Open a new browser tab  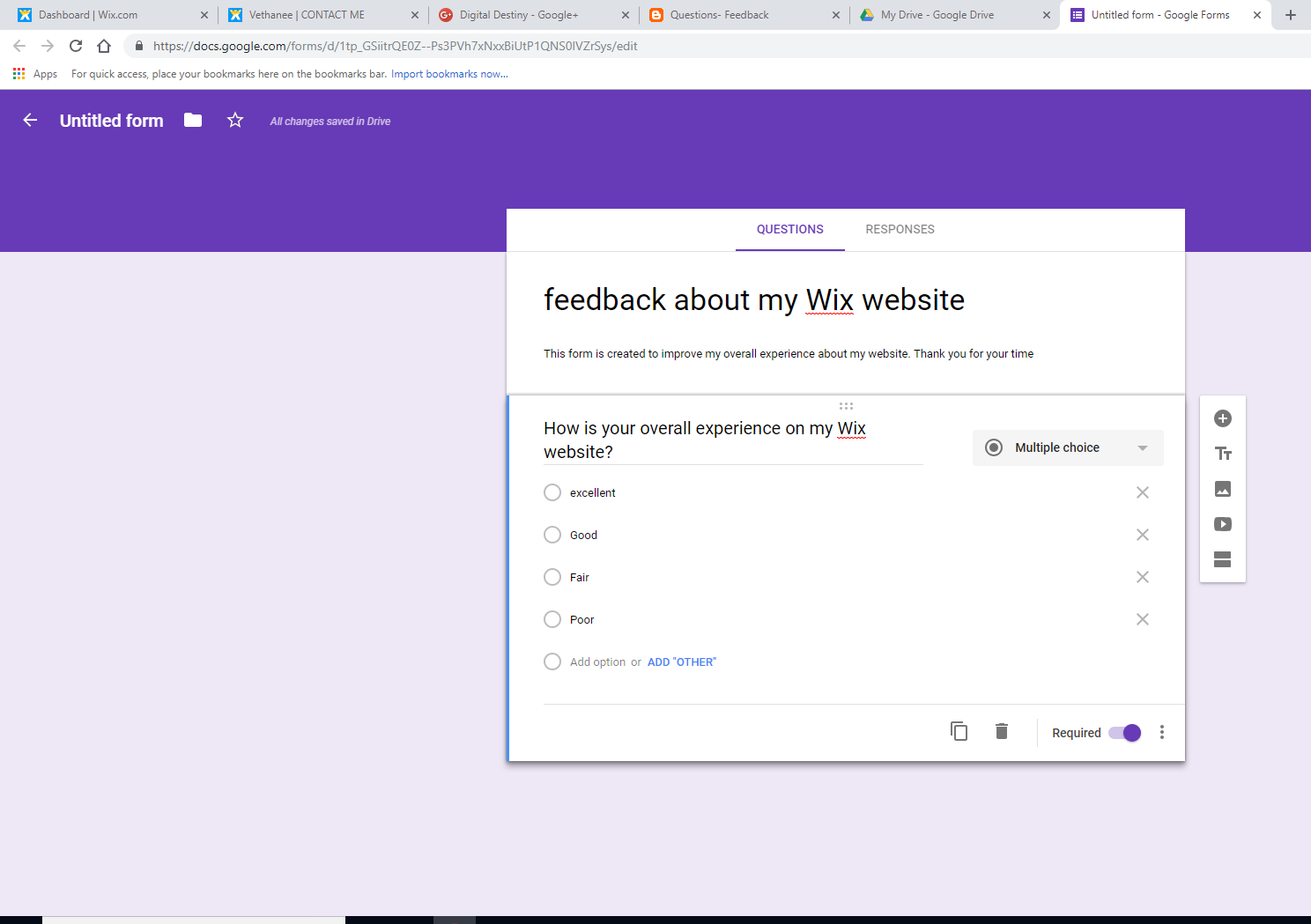[1291, 15]
